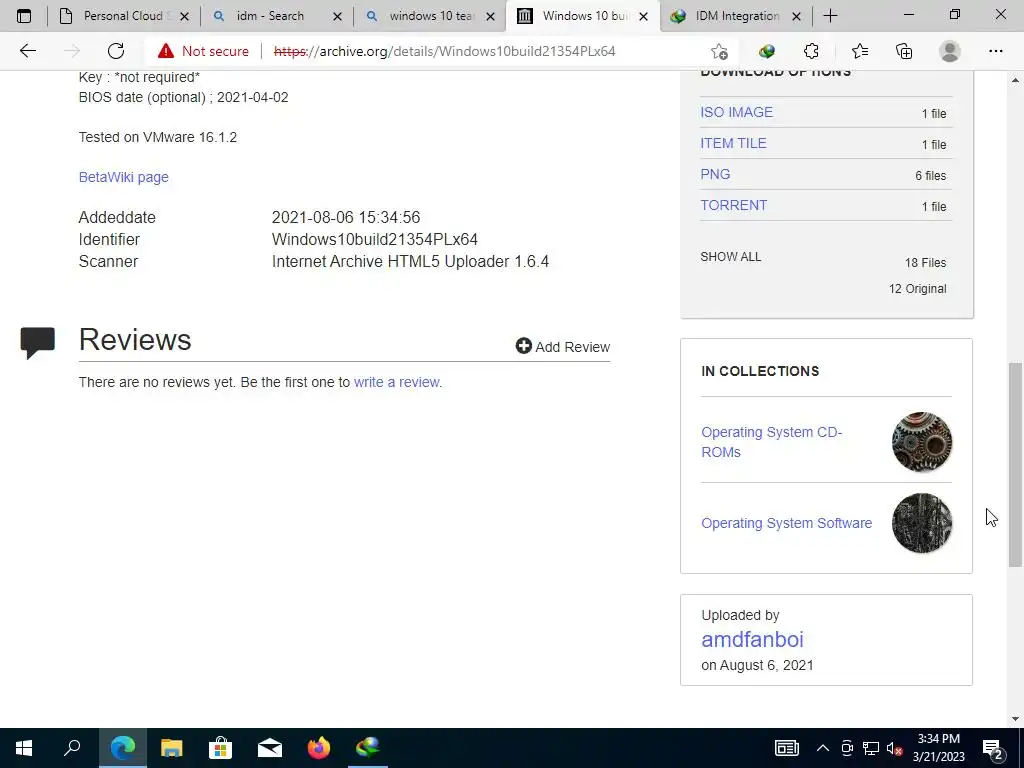
Task: Open the Windows Start menu
Action: tap(24, 748)
